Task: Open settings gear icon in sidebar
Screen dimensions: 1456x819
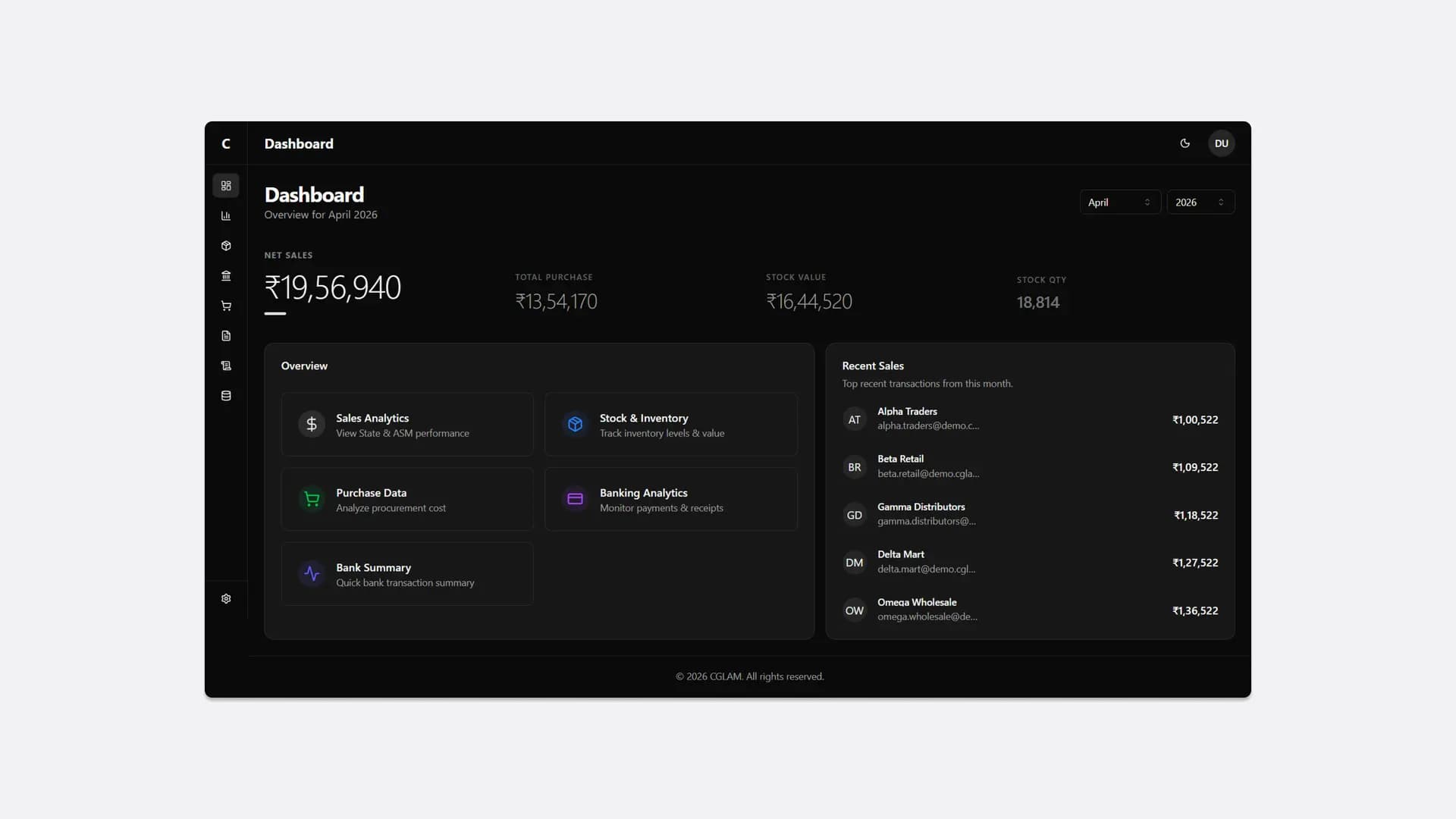Action: point(226,599)
